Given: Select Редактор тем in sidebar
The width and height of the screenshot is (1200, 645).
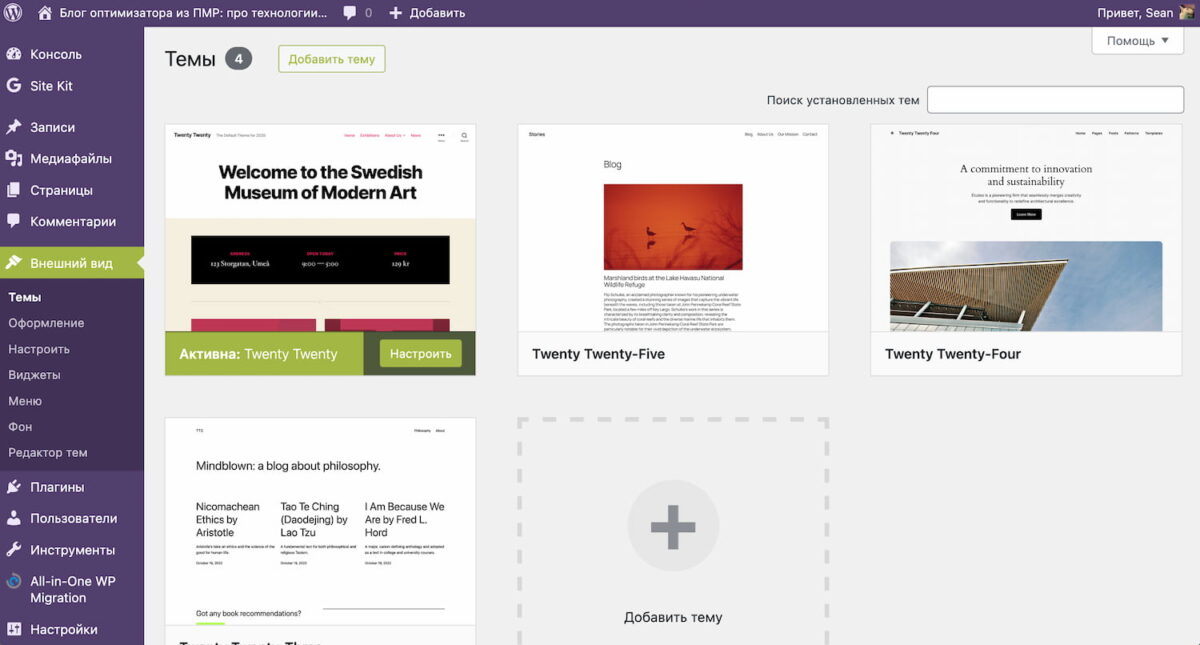Looking at the screenshot, I should point(48,453).
